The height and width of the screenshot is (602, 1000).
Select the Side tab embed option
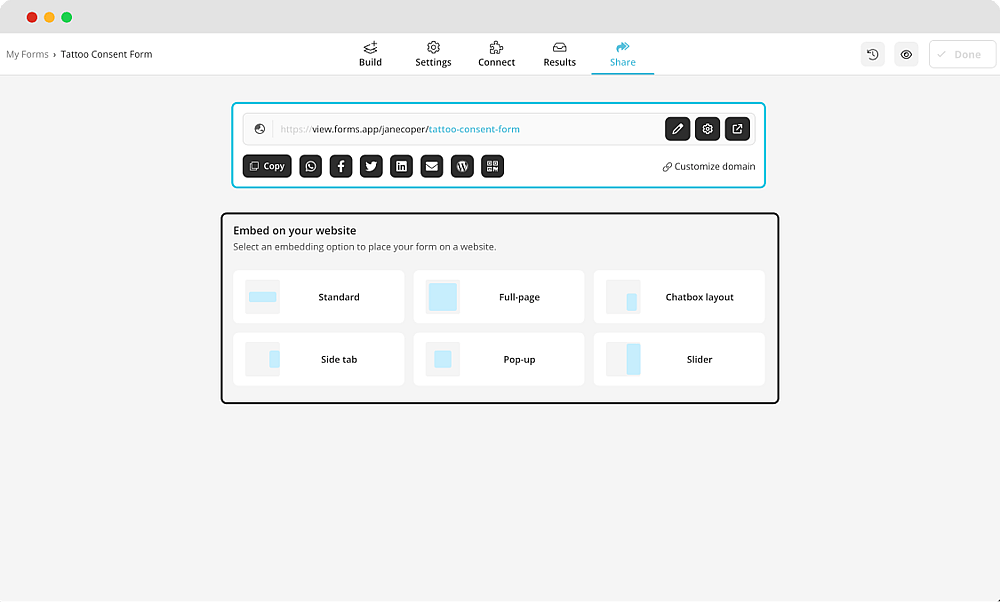318,359
